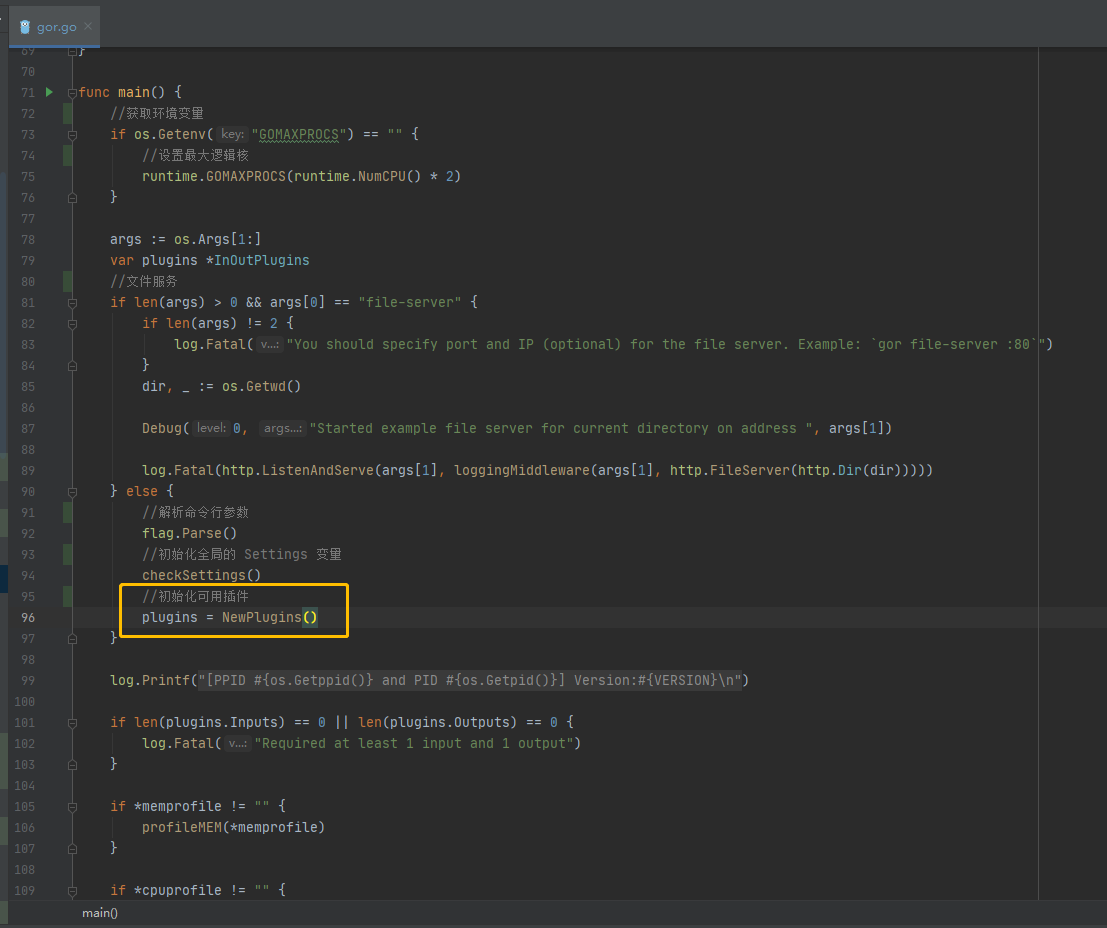1107x928 pixels.
Task: Fold the plugins.Inputs if block at line 101
Action: coord(72,722)
